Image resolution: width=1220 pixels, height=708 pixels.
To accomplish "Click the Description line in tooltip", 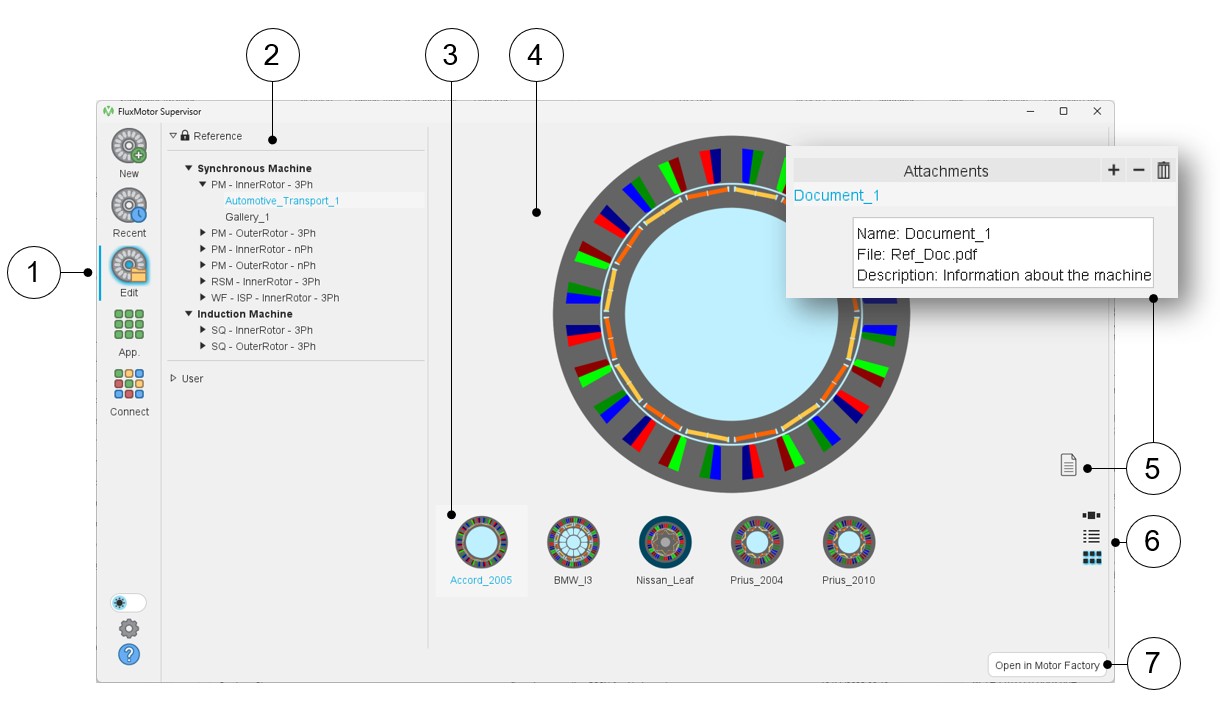I will [x=1004, y=275].
